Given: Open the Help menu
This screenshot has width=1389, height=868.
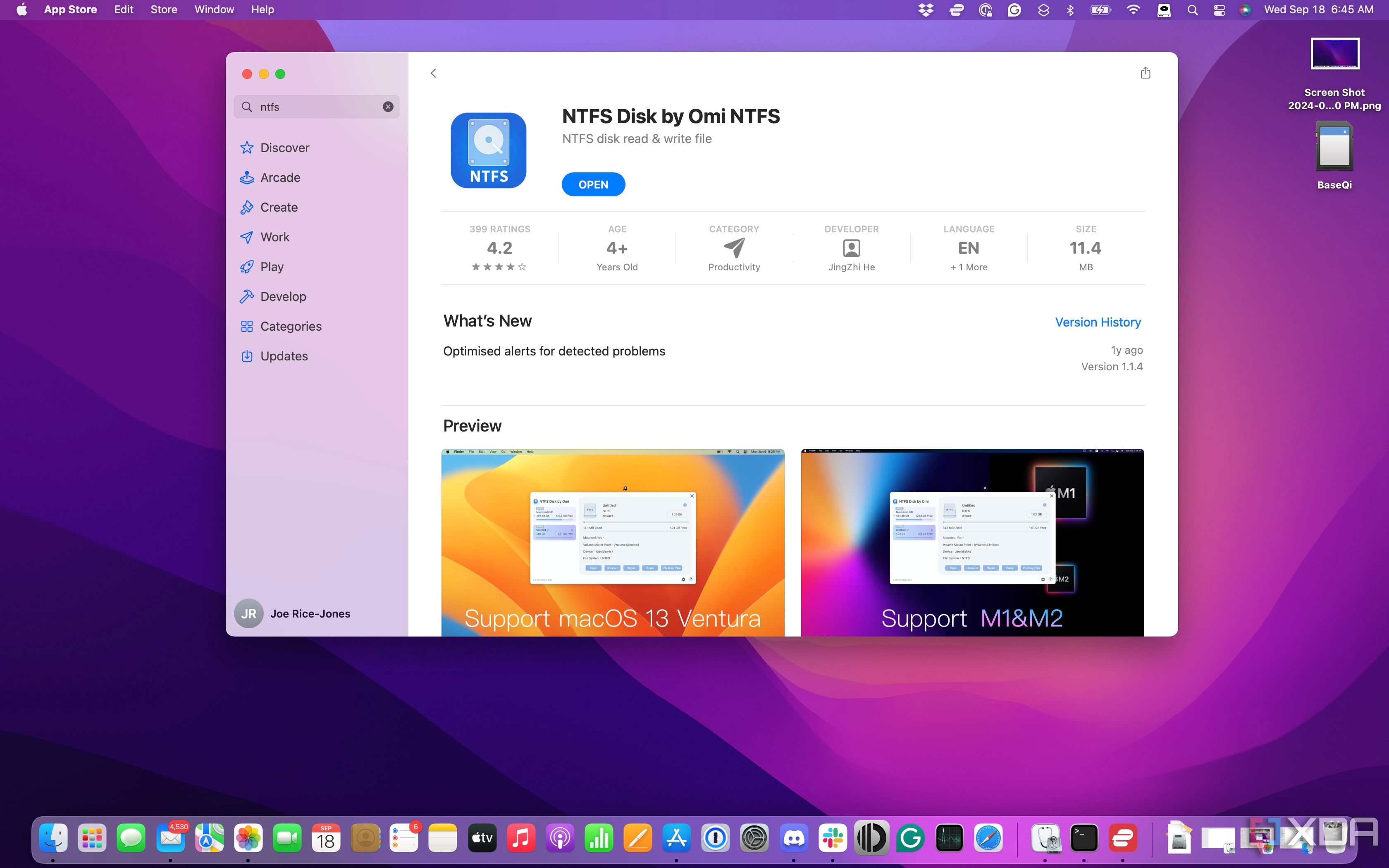Looking at the screenshot, I should (263, 10).
